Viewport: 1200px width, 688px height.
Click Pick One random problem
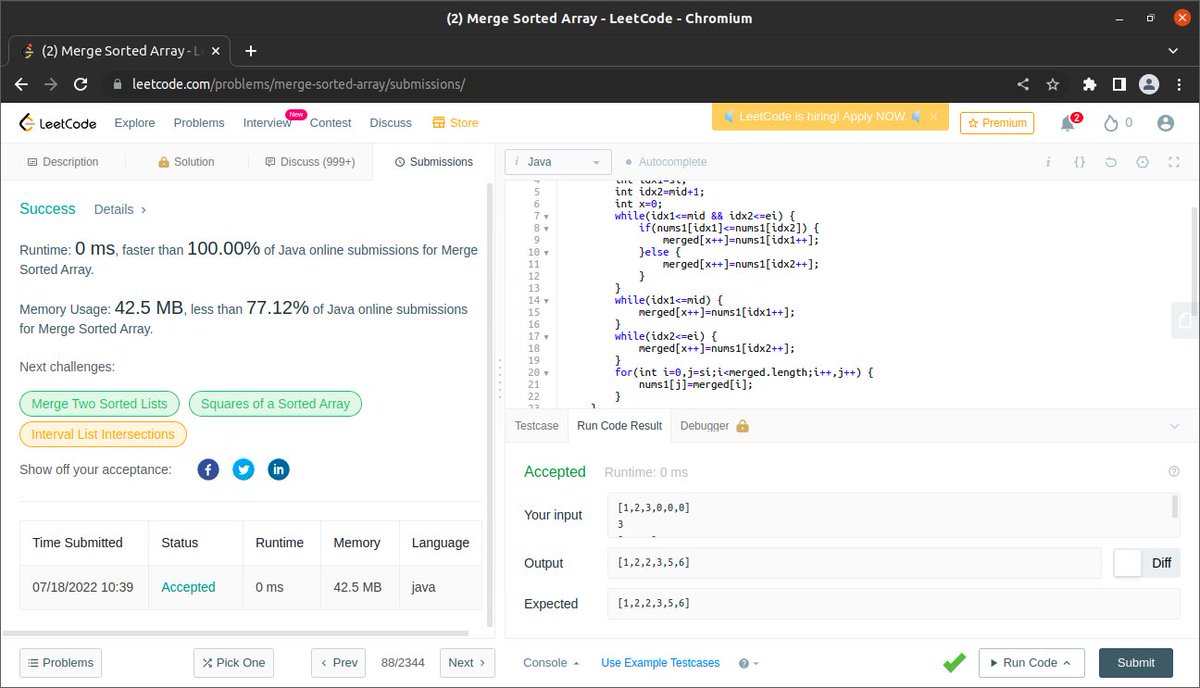point(233,663)
